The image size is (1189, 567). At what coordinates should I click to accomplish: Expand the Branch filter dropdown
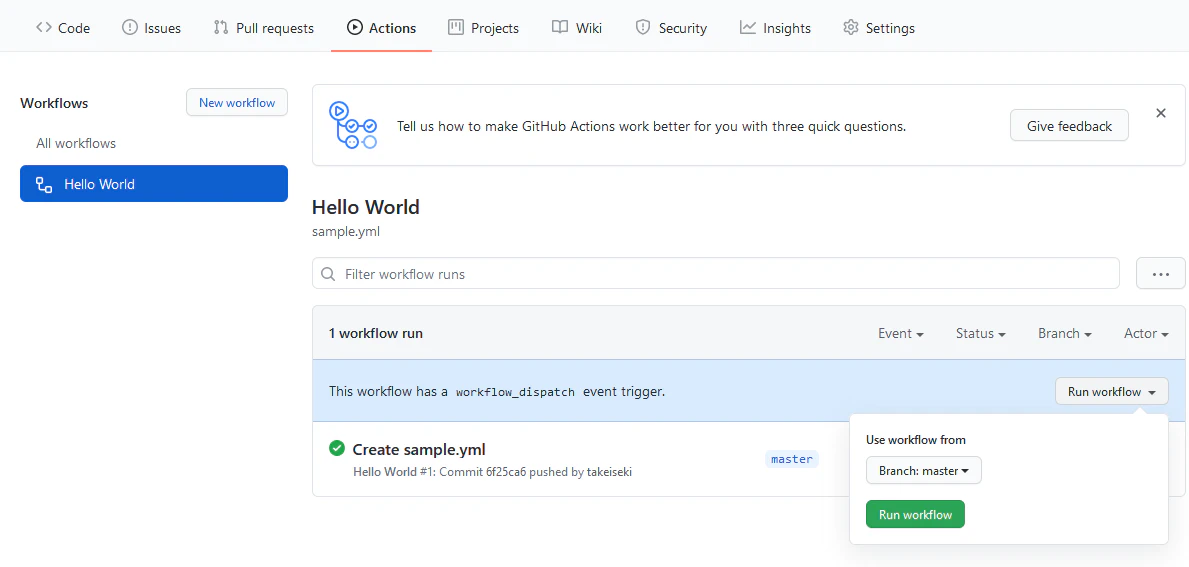coord(1065,334)
